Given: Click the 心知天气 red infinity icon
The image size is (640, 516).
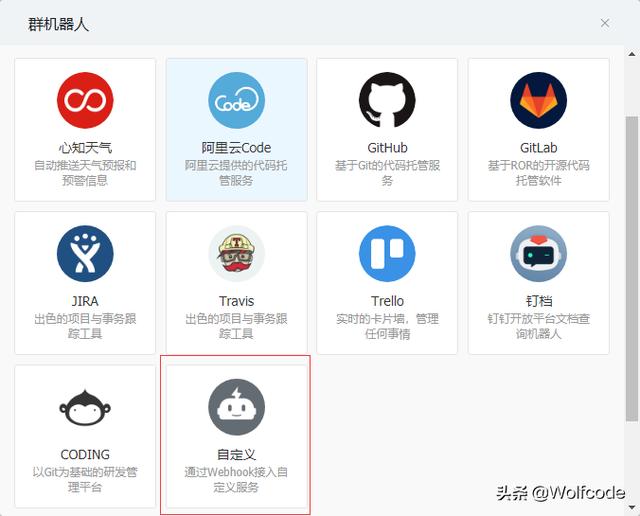Looking at the screenshot, I should (85, 100).
